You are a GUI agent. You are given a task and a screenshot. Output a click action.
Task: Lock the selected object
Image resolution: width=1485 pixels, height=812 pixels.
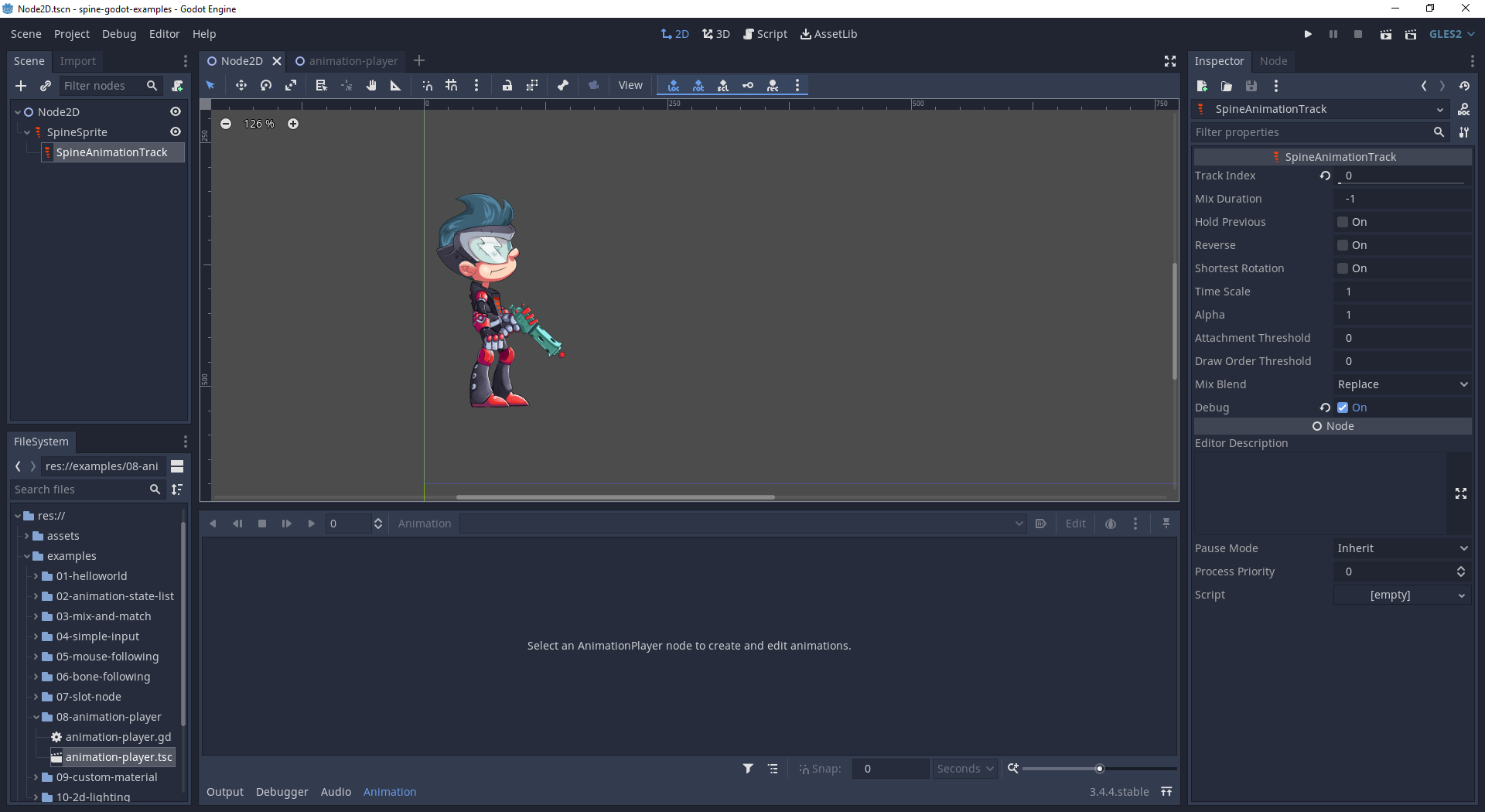tap(507, 86)
